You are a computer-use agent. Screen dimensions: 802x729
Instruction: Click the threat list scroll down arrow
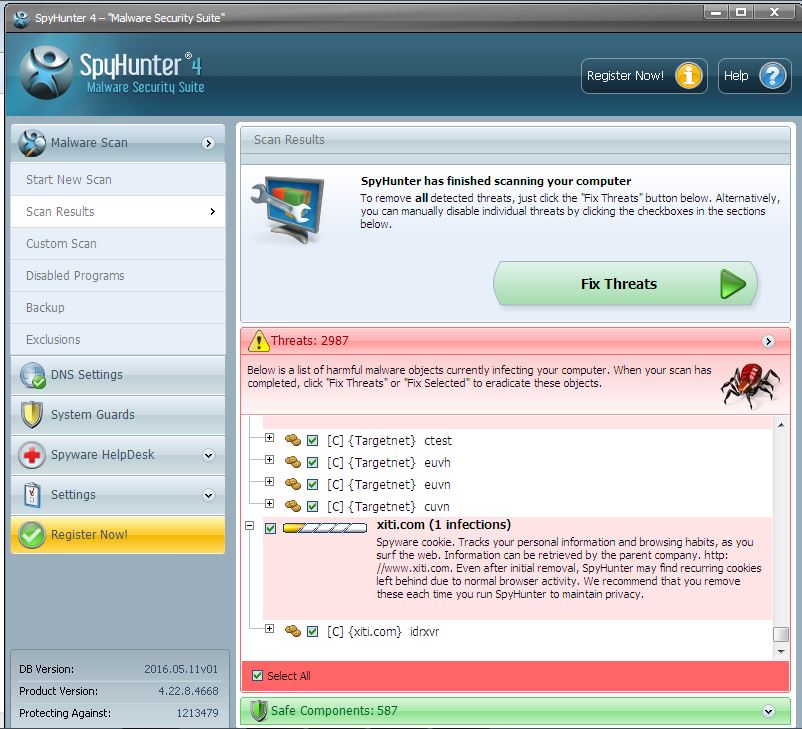[x=781, y=651]
